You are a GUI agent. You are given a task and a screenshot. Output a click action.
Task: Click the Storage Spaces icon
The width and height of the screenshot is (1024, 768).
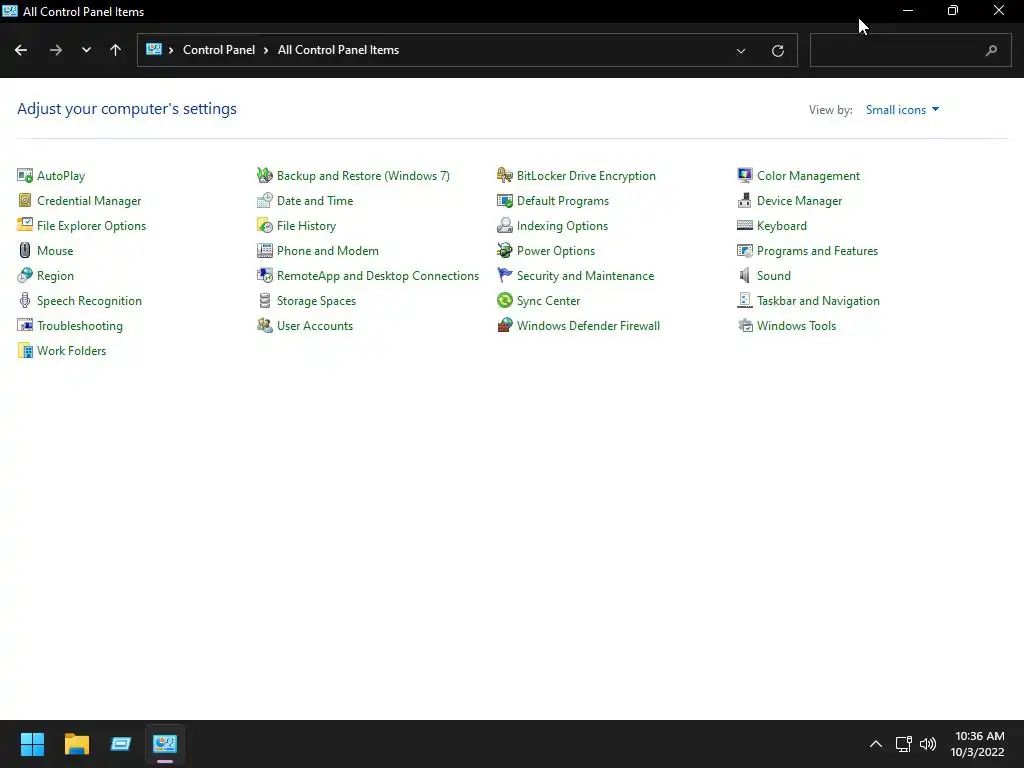click(264, 300)
